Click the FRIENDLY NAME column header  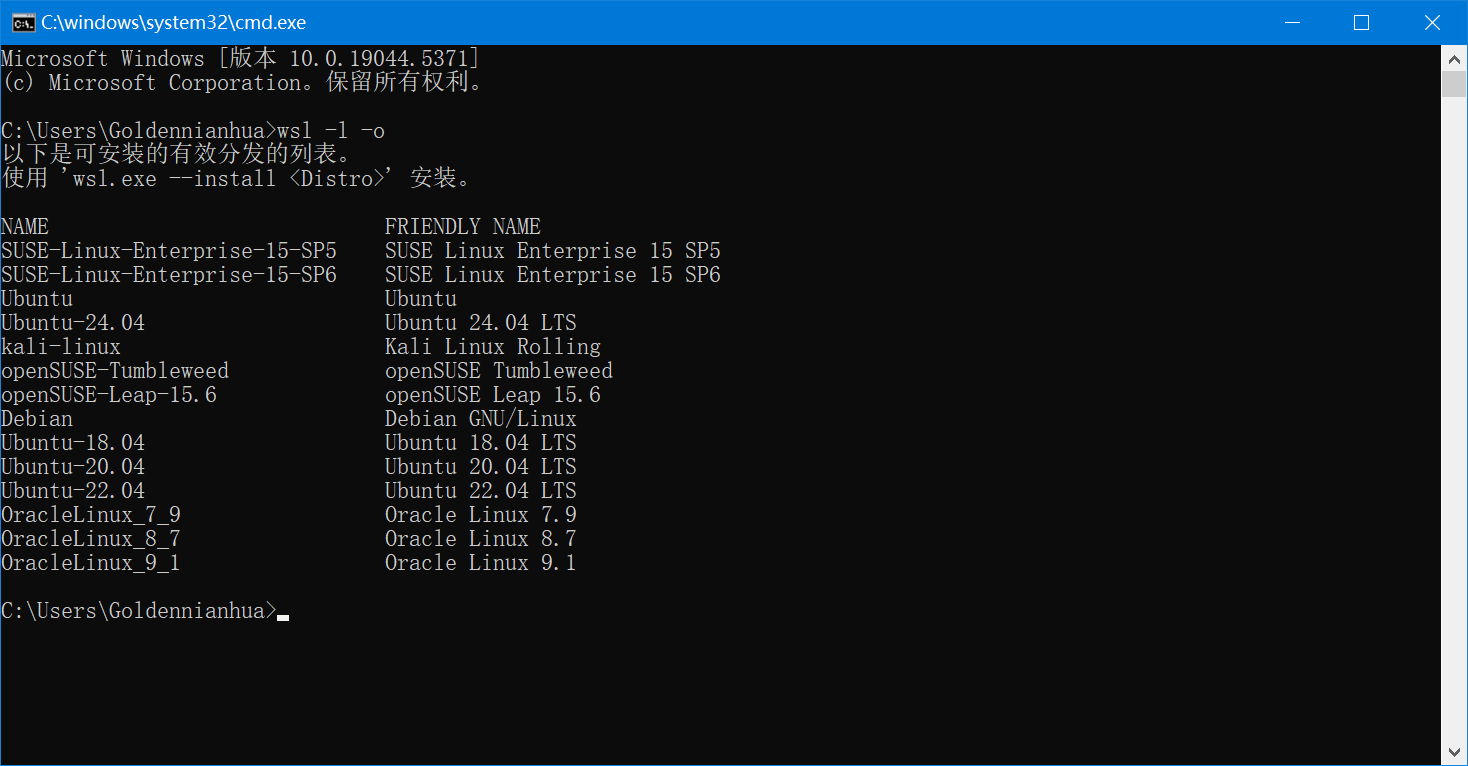pyautogui.click(x=463, y=227)
